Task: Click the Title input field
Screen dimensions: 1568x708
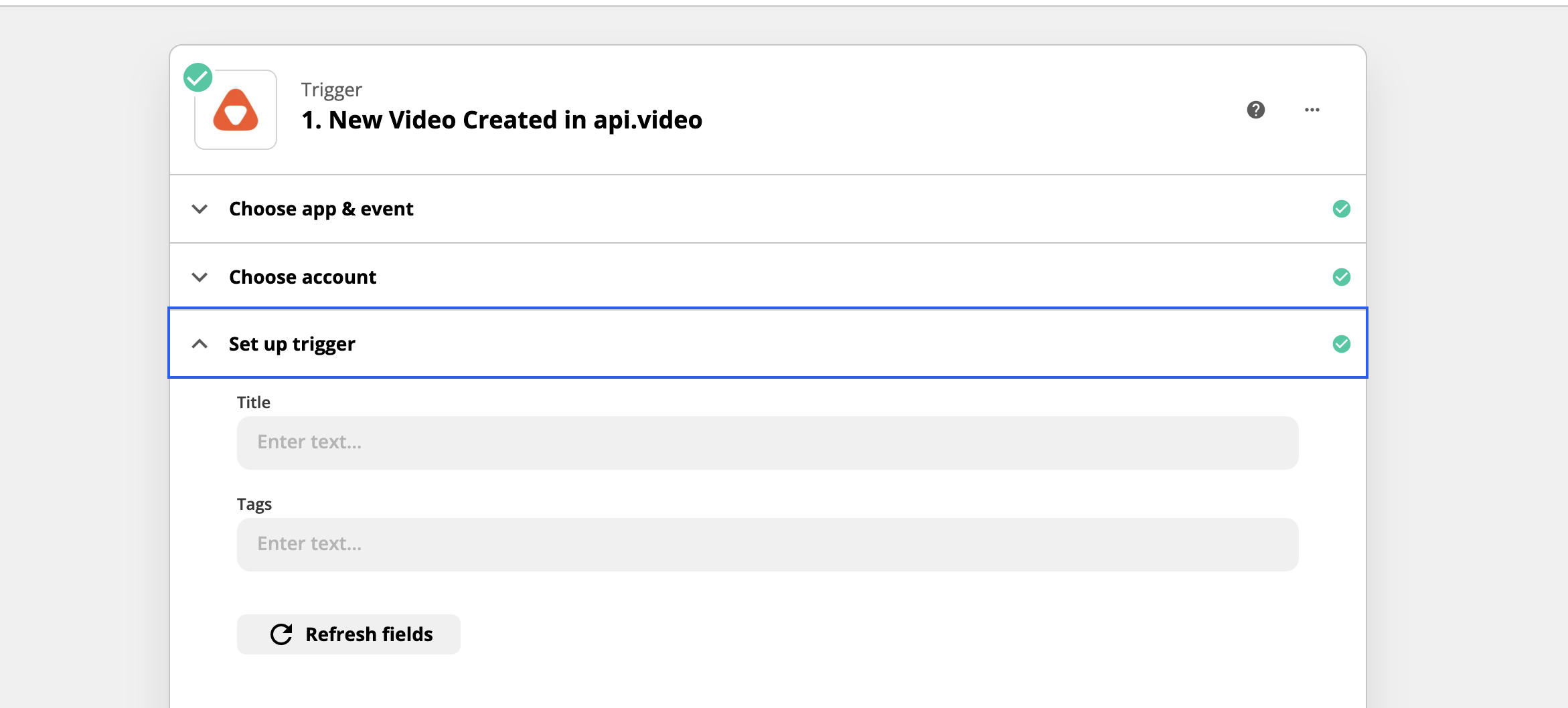Action: 766,442
